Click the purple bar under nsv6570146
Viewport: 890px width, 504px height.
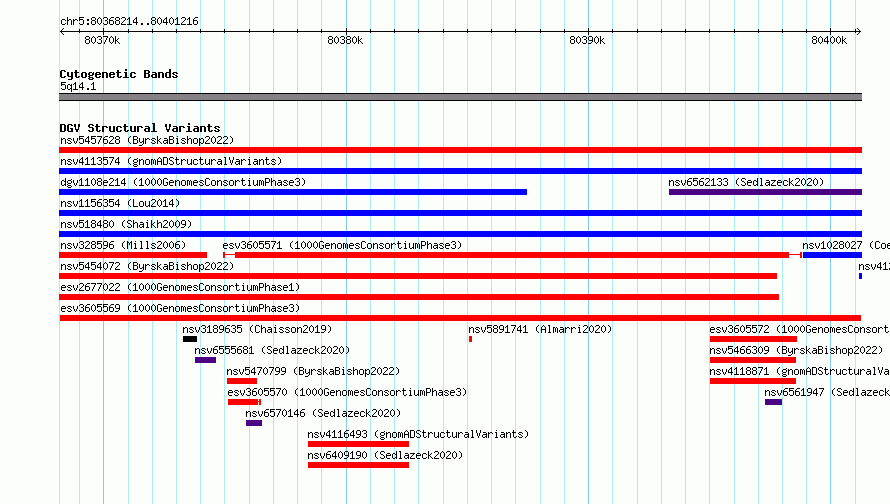point(254,423)
